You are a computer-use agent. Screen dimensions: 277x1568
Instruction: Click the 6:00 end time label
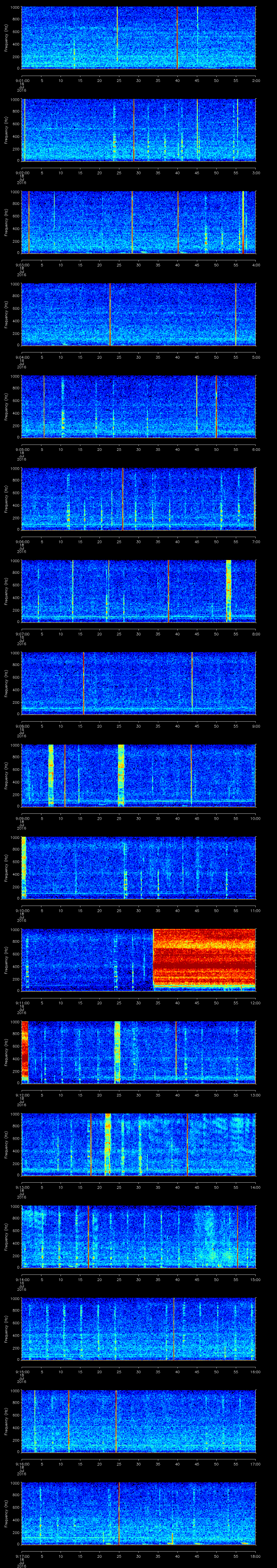coord(256,449)
